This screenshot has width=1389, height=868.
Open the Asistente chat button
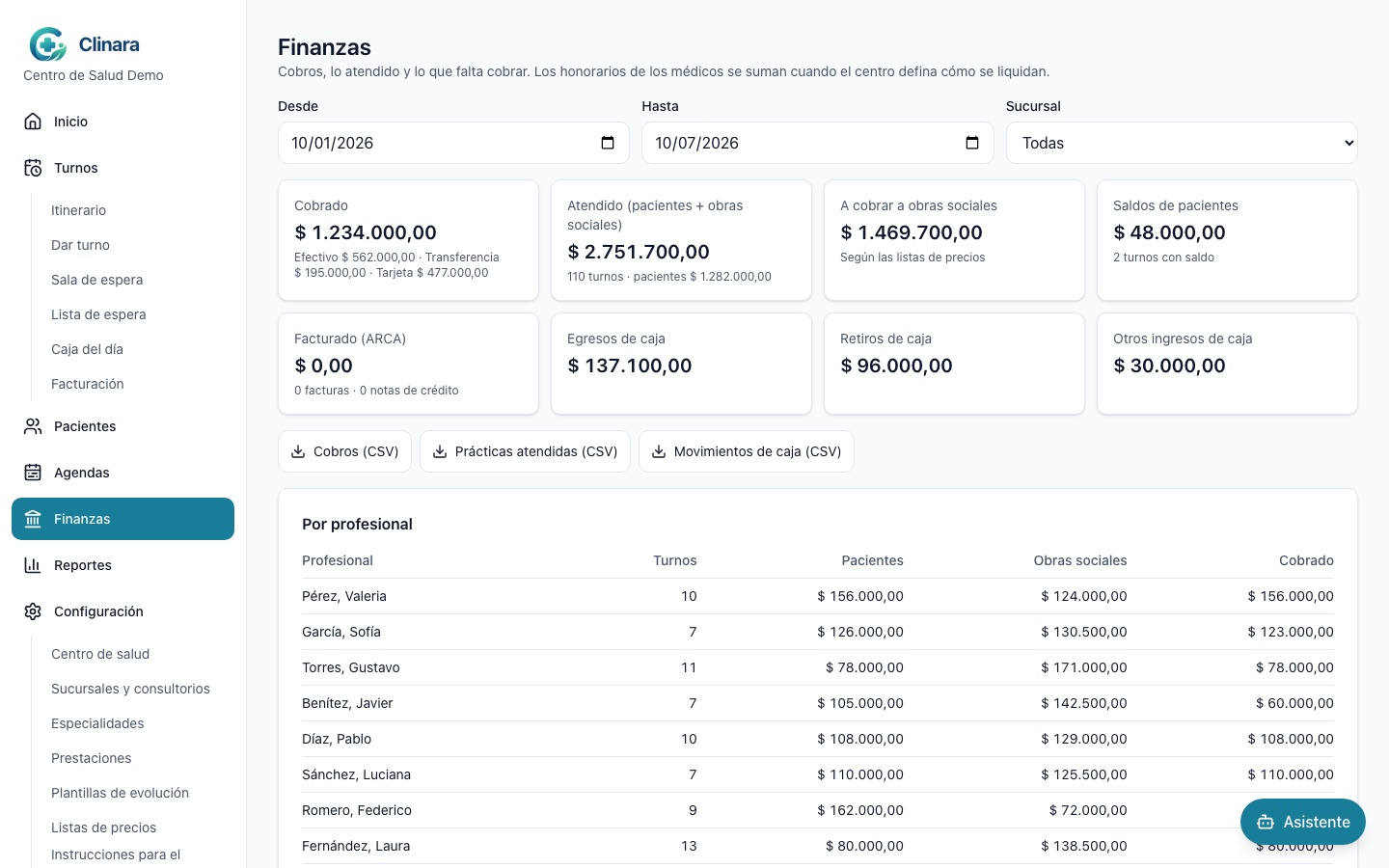(x=1303, y=822)
